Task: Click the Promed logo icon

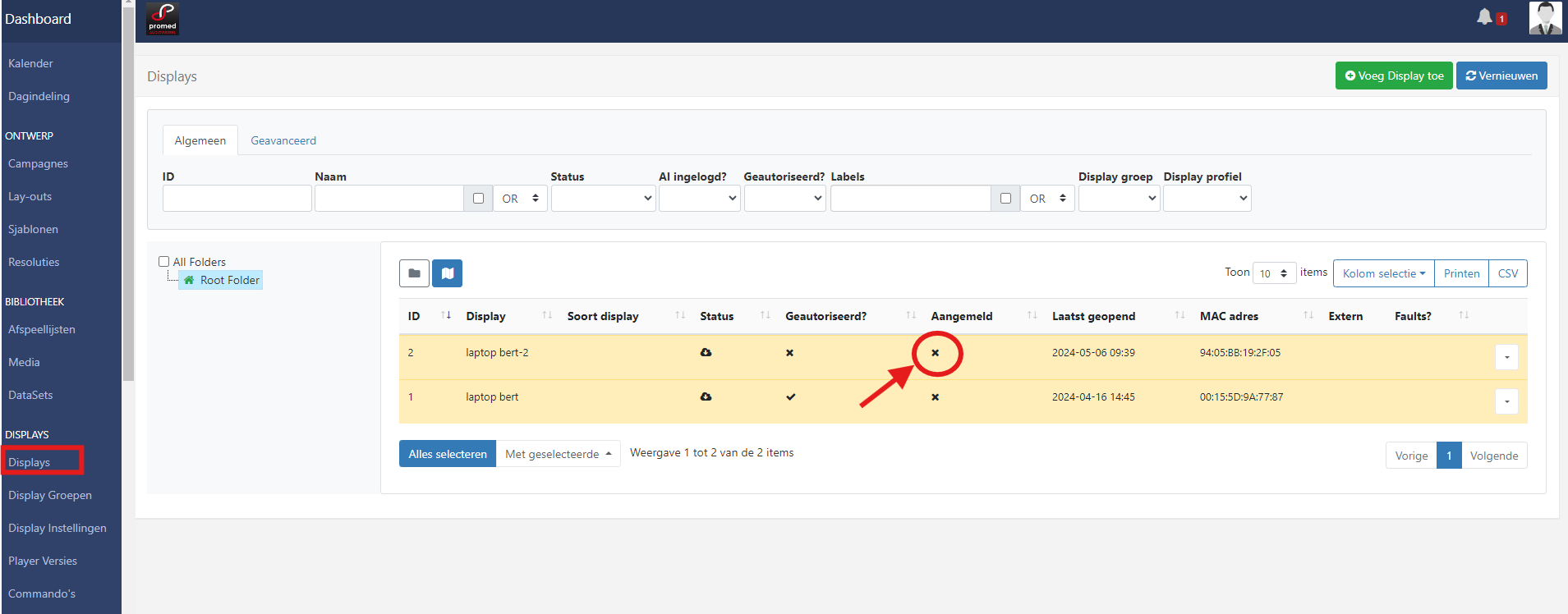Action: tap(163, 19)
